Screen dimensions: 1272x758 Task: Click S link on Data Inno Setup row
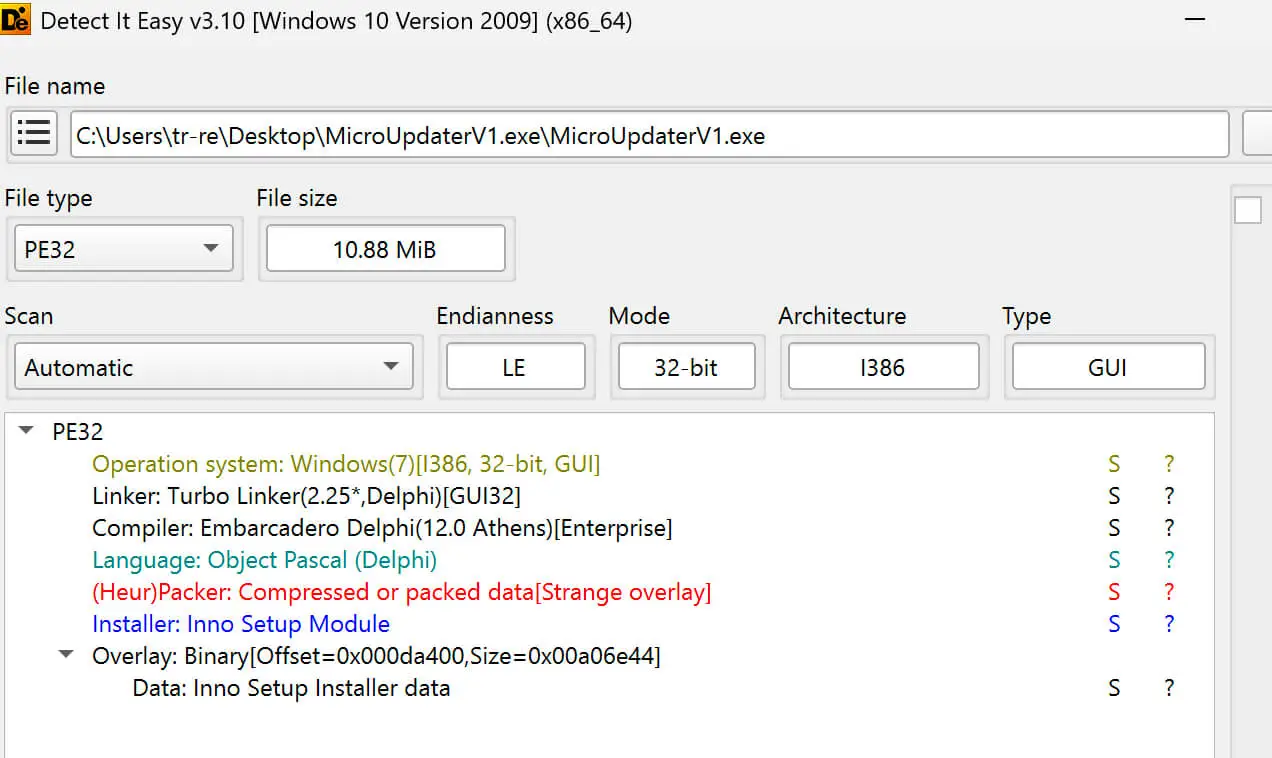[x=1114, y=688]
